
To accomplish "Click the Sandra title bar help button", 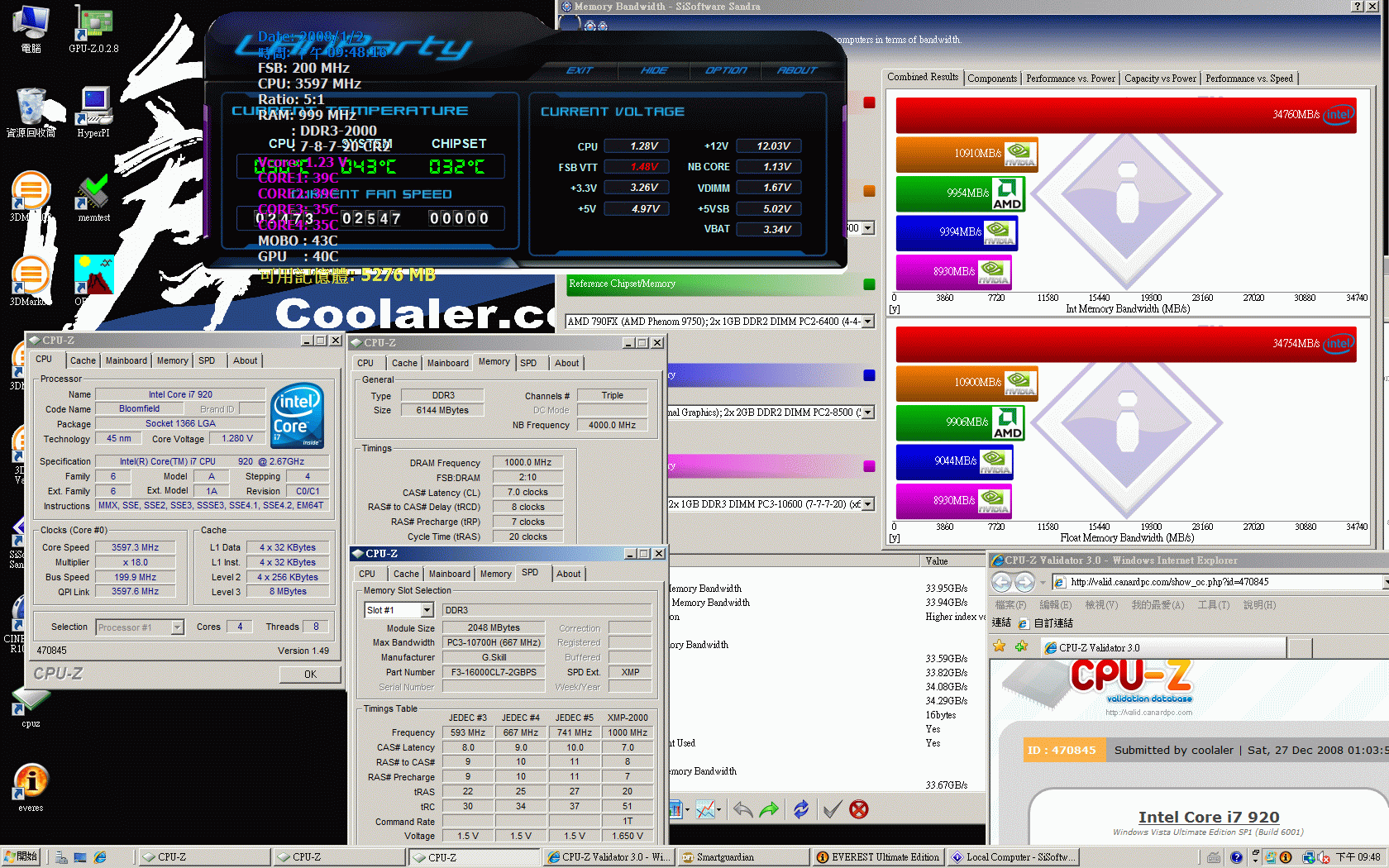I will (1358, 7).
